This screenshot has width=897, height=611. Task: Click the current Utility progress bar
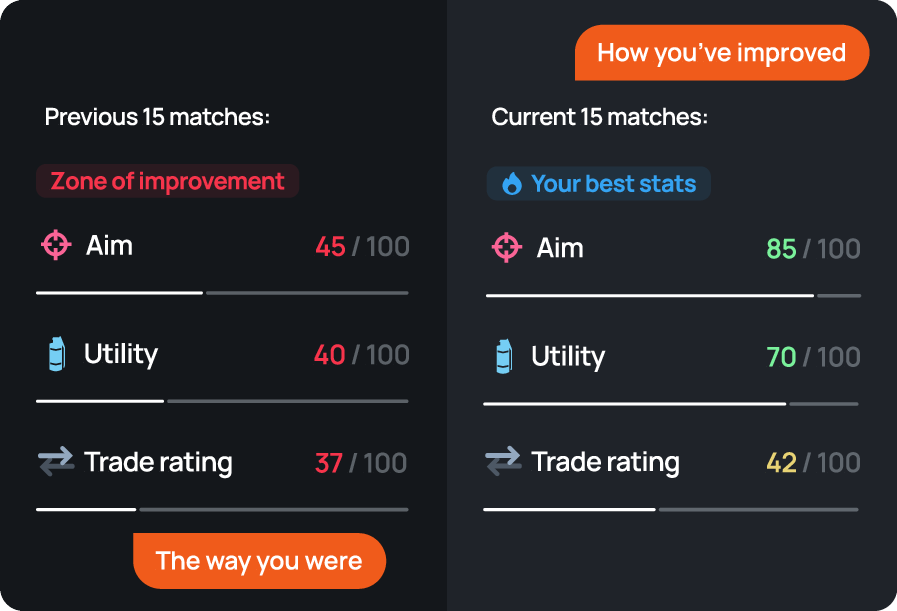[670, 404]
